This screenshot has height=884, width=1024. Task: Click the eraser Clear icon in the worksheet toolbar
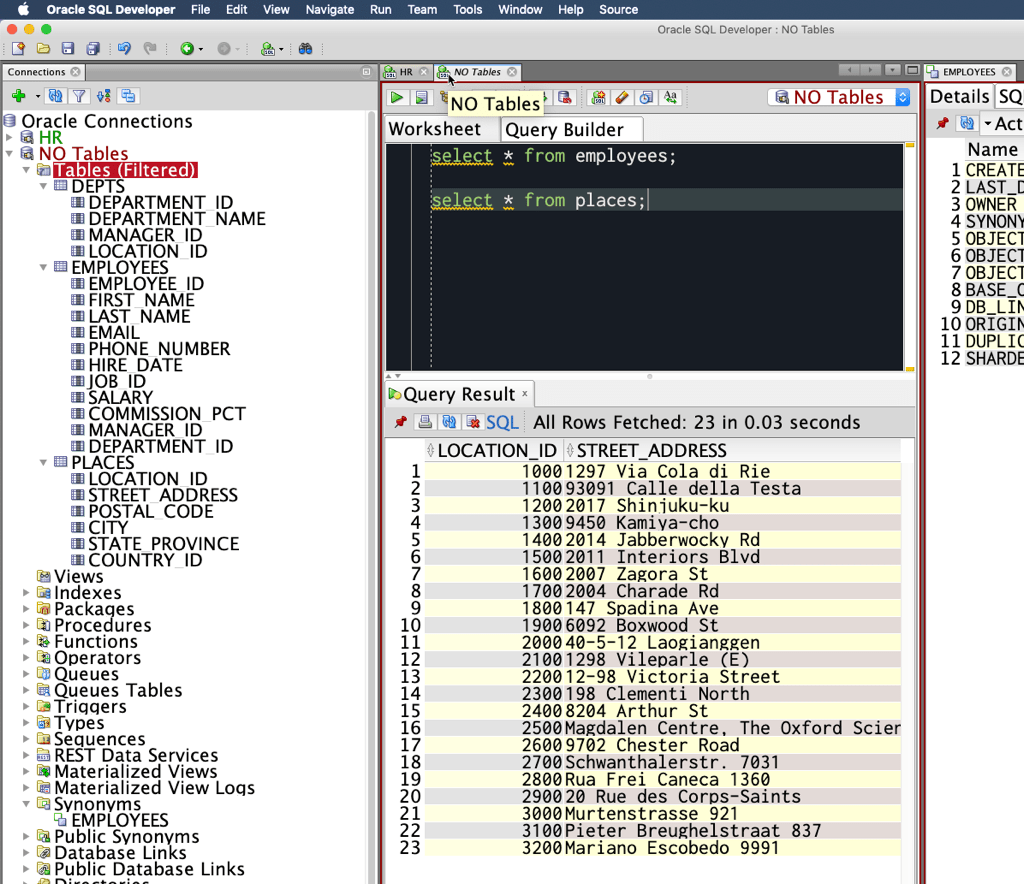[622, 98]
